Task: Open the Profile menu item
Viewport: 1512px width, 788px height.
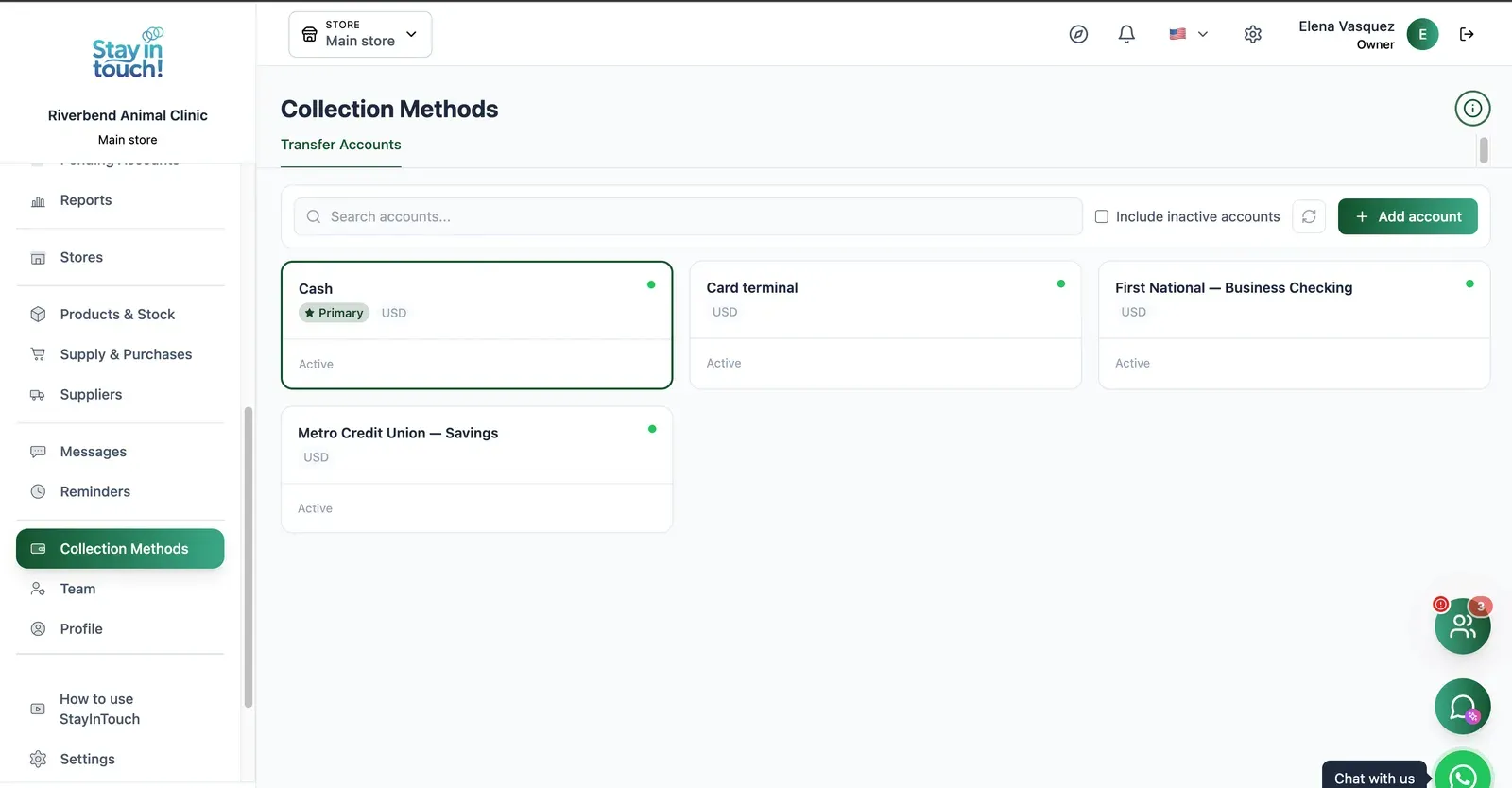Action: pos(120,628)
